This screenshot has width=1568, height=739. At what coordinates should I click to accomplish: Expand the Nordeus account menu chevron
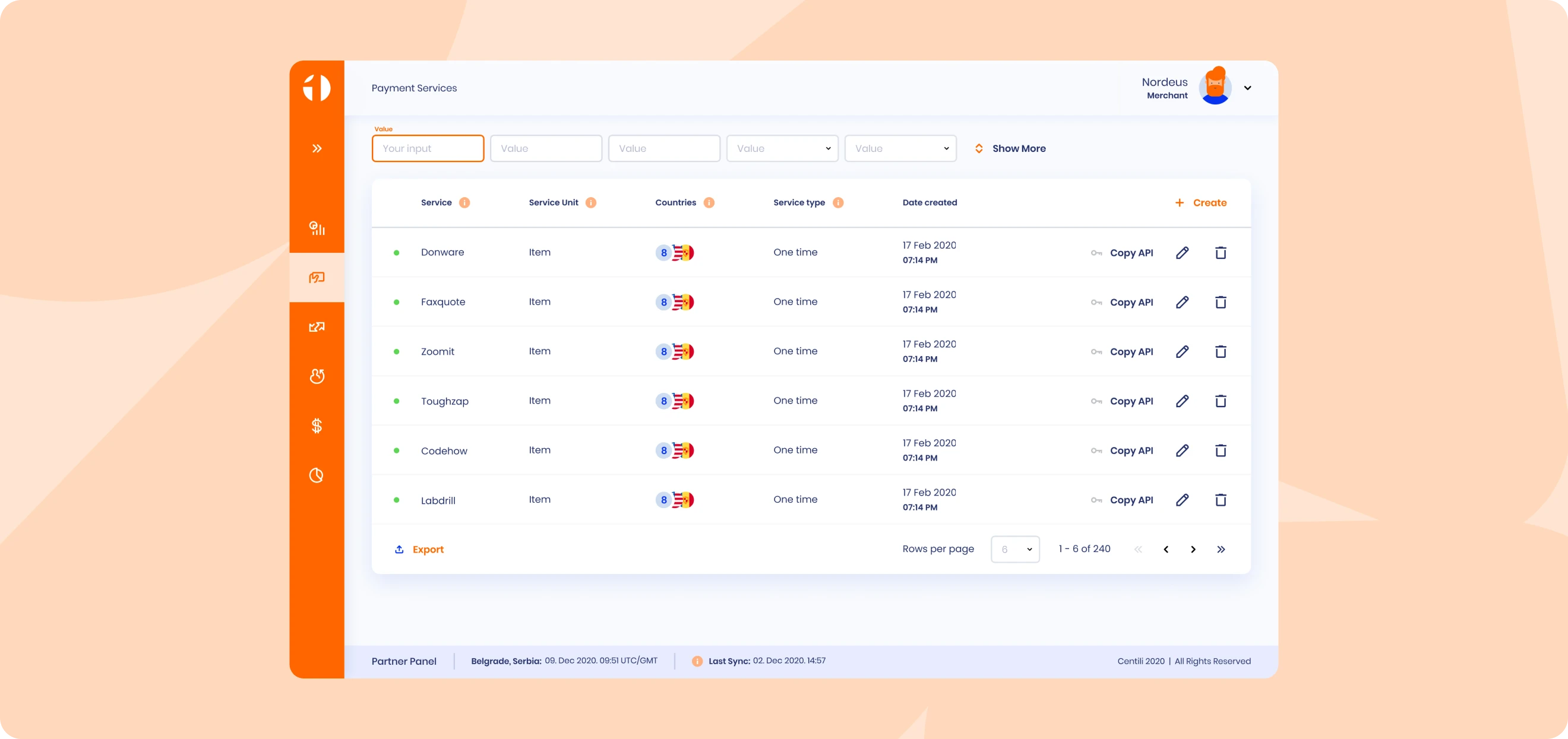[x=1247, y=88]
